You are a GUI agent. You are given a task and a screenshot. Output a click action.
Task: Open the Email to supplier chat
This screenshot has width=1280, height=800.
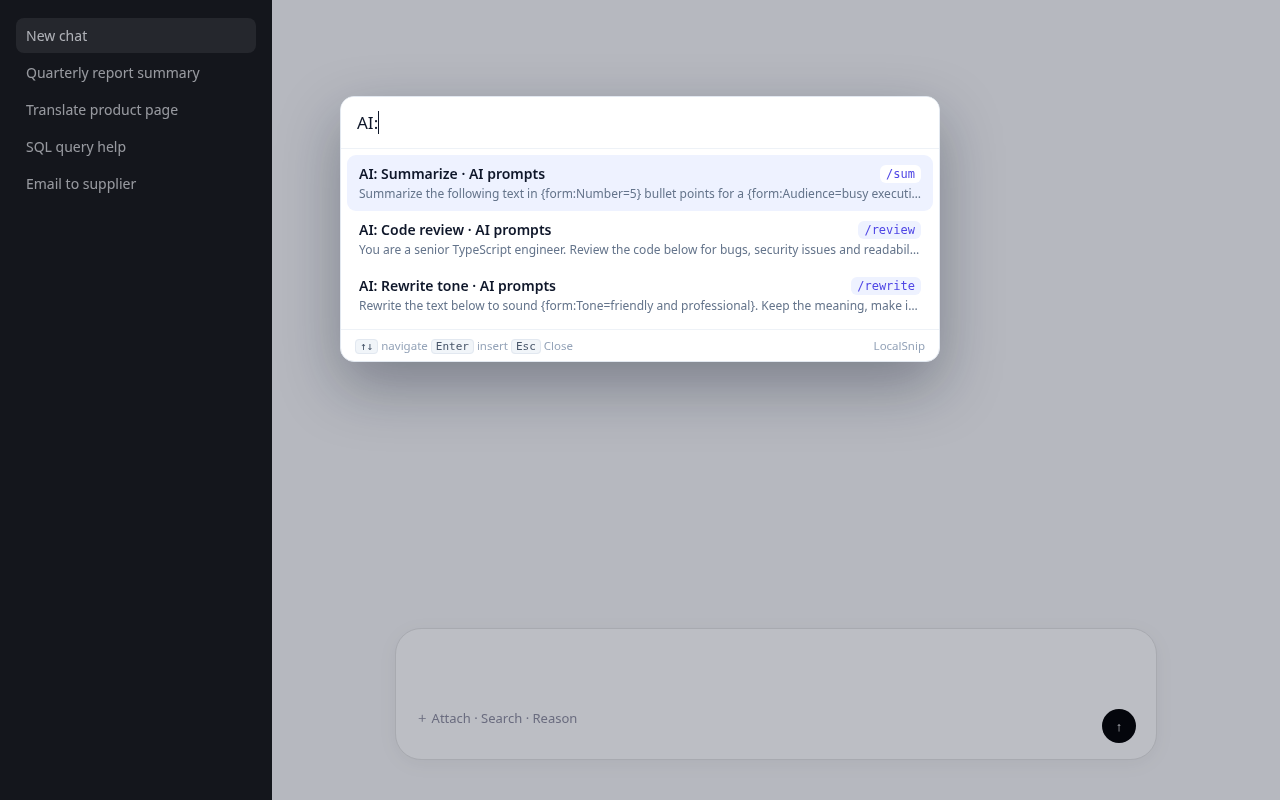136,183
